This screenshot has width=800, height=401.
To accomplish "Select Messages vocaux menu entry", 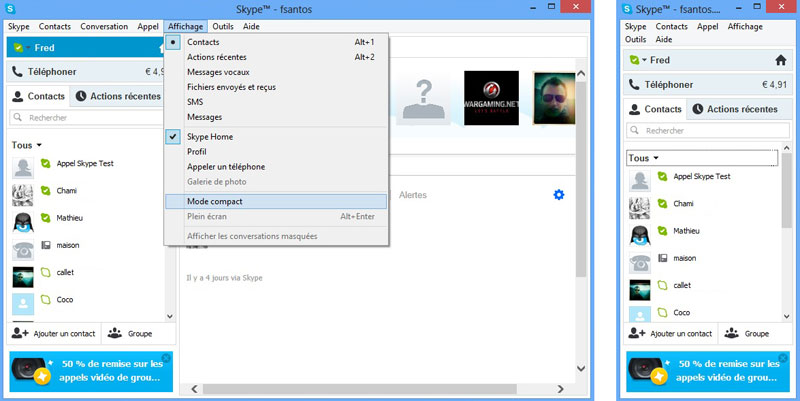I will pyautogui.click(x=276, y=72).
